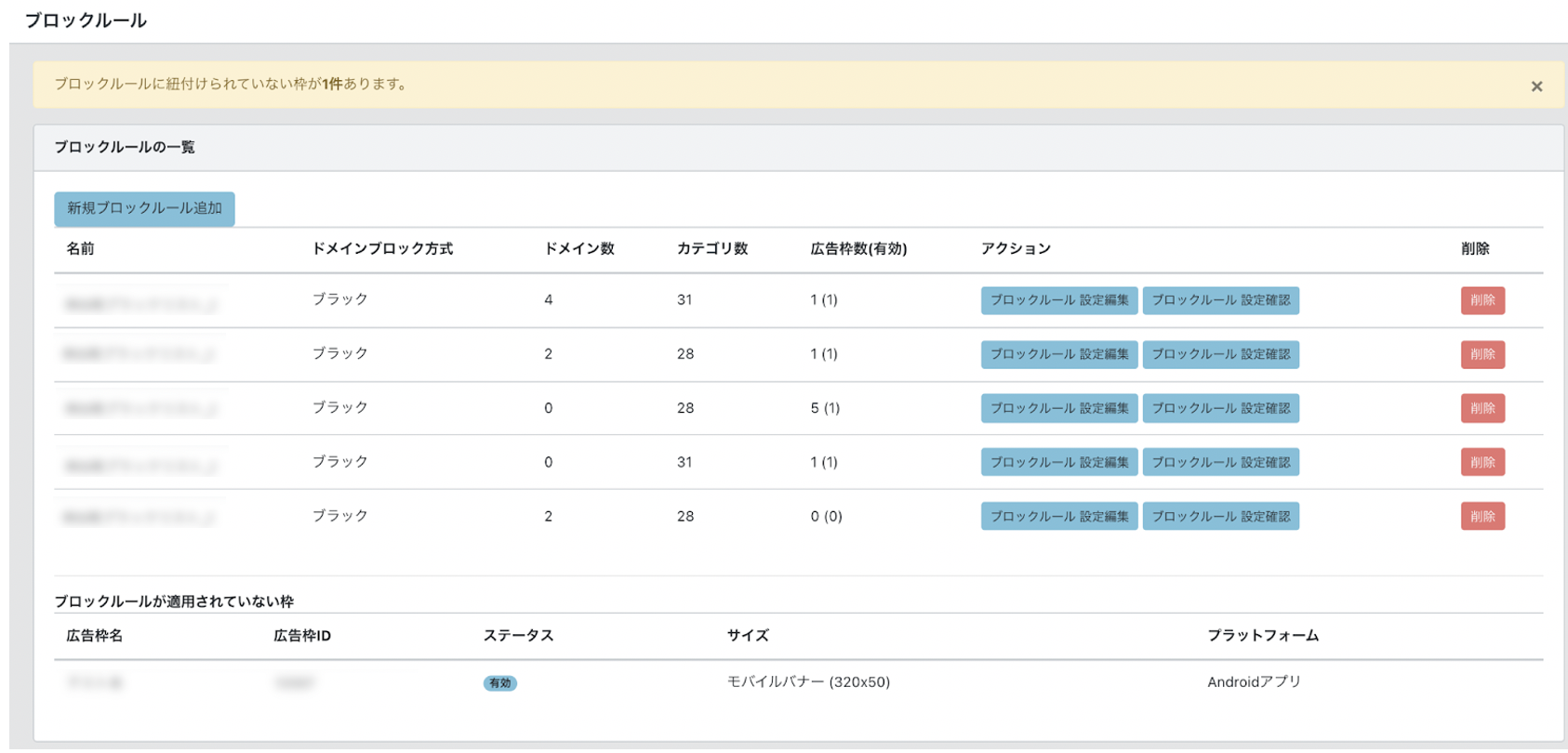Viewport: 1568px width, 753px height.
Task: Edit settings of rule with 2 domains, 1 (1) slots
Action: coord(1059,354)
